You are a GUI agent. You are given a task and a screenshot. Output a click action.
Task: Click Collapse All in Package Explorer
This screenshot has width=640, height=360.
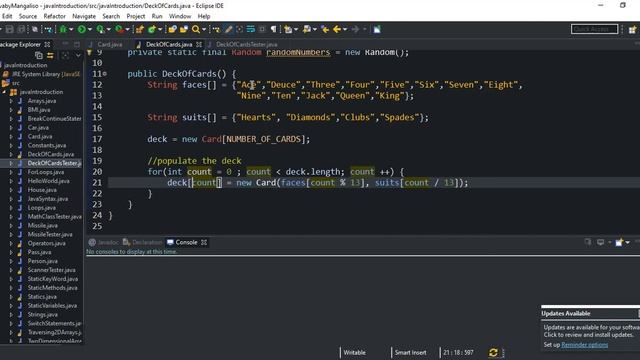tap(39, 56)
